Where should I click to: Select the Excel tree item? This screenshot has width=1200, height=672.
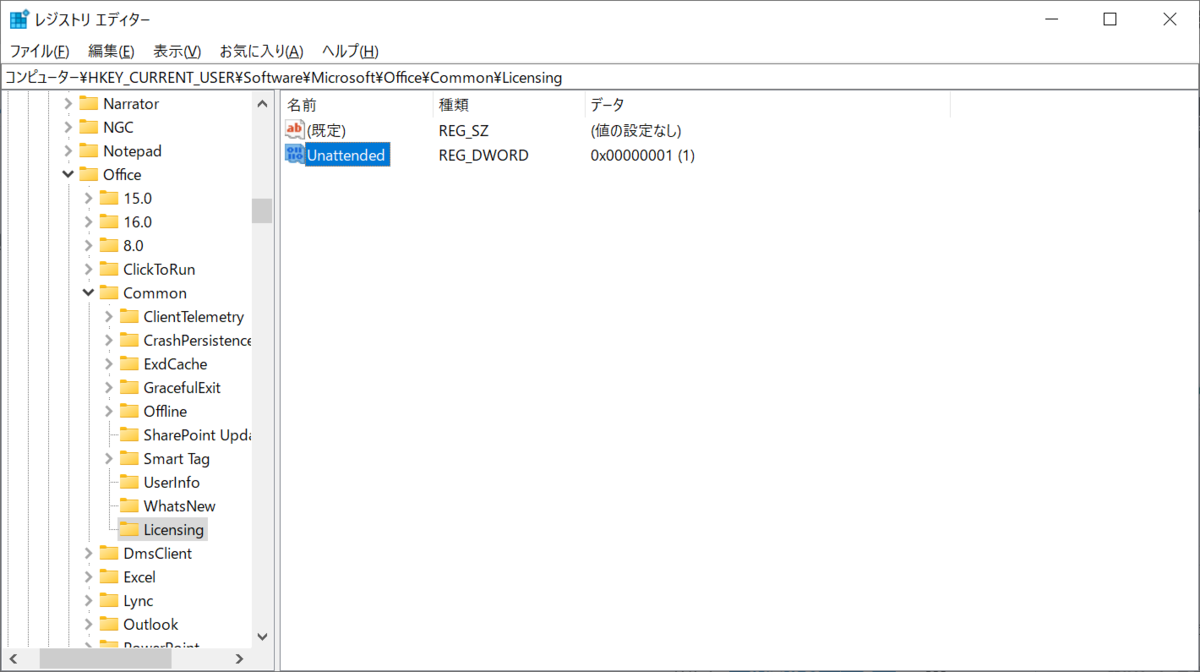pos(139,577)
